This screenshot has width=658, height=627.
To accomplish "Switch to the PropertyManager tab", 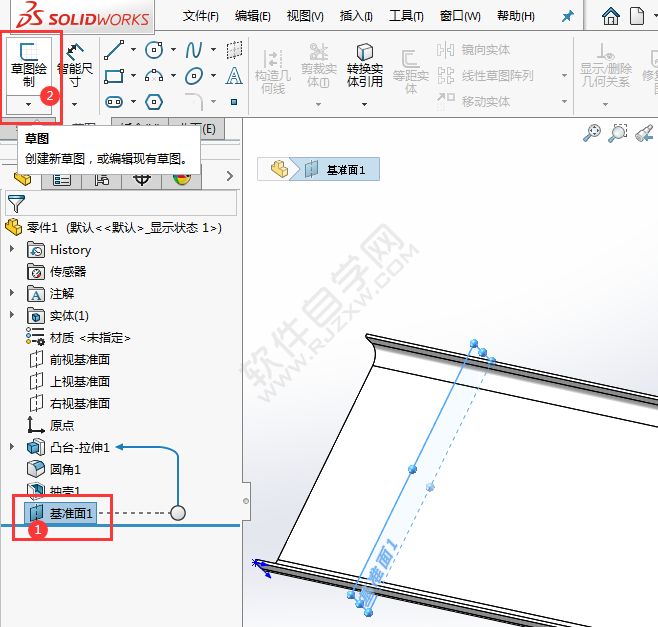I will (x=62, y=180).
